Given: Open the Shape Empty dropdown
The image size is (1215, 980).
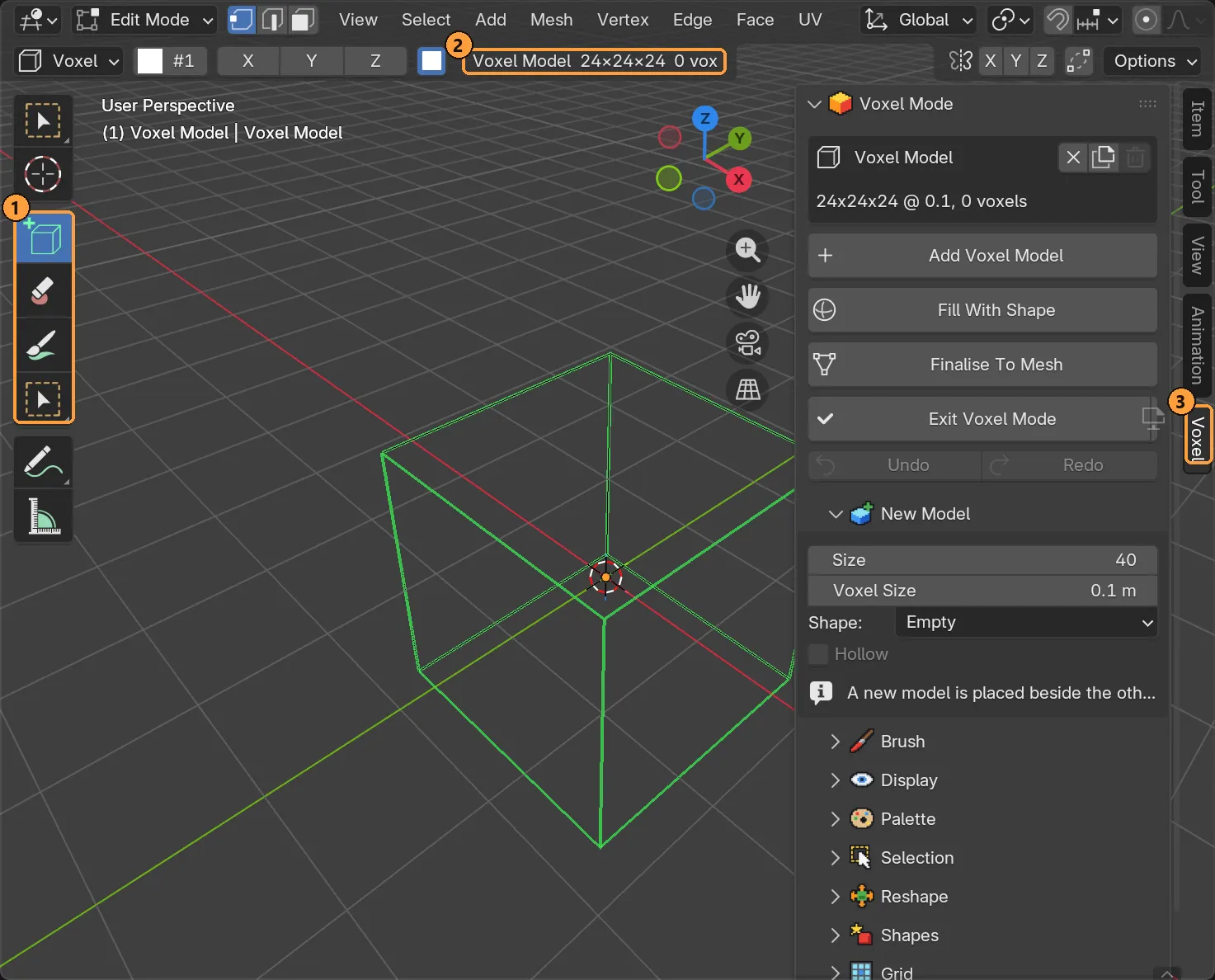Looking at the screenshot, I should pyautogui.click(x=1026, y=622).
